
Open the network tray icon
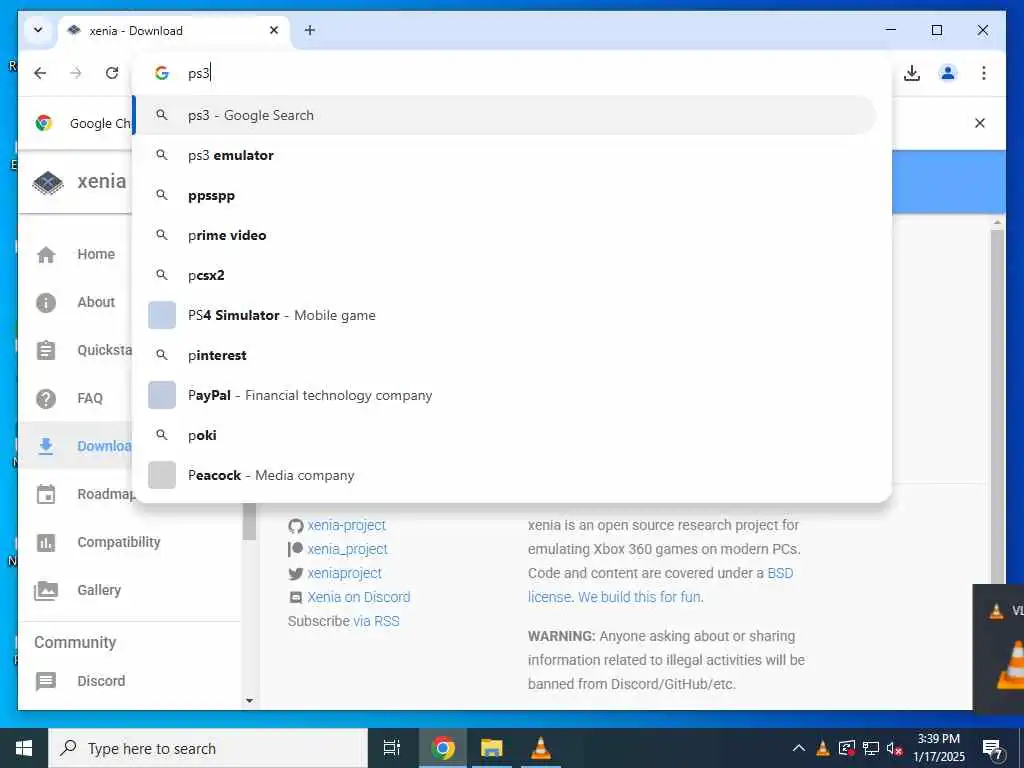pos(871,748)
